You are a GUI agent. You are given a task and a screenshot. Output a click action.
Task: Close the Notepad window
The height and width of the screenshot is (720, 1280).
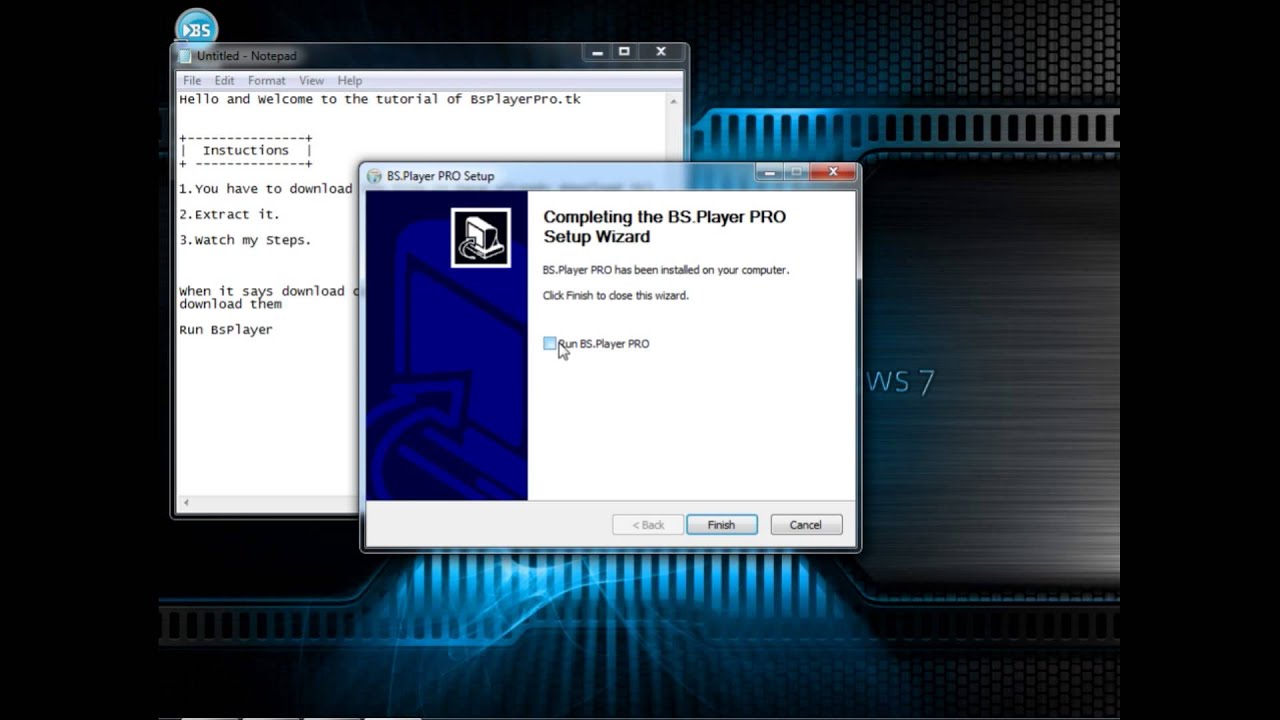coord(661,52)
